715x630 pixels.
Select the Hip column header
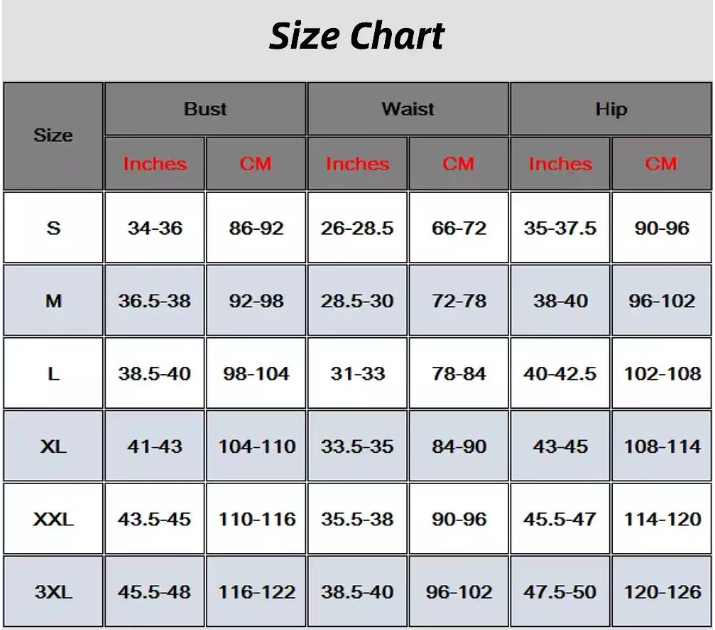[x=611, y=109]
